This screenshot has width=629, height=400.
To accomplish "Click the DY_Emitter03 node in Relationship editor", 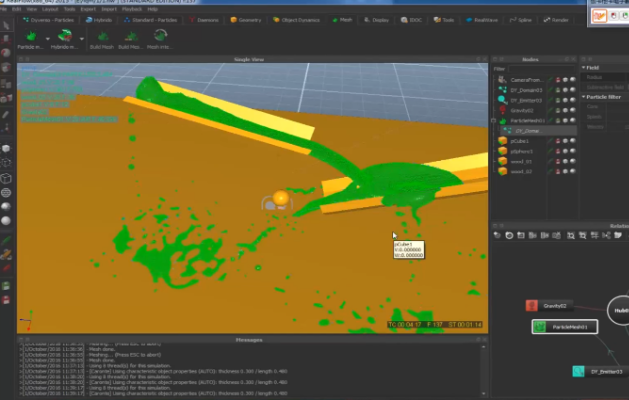I will 600,372.
